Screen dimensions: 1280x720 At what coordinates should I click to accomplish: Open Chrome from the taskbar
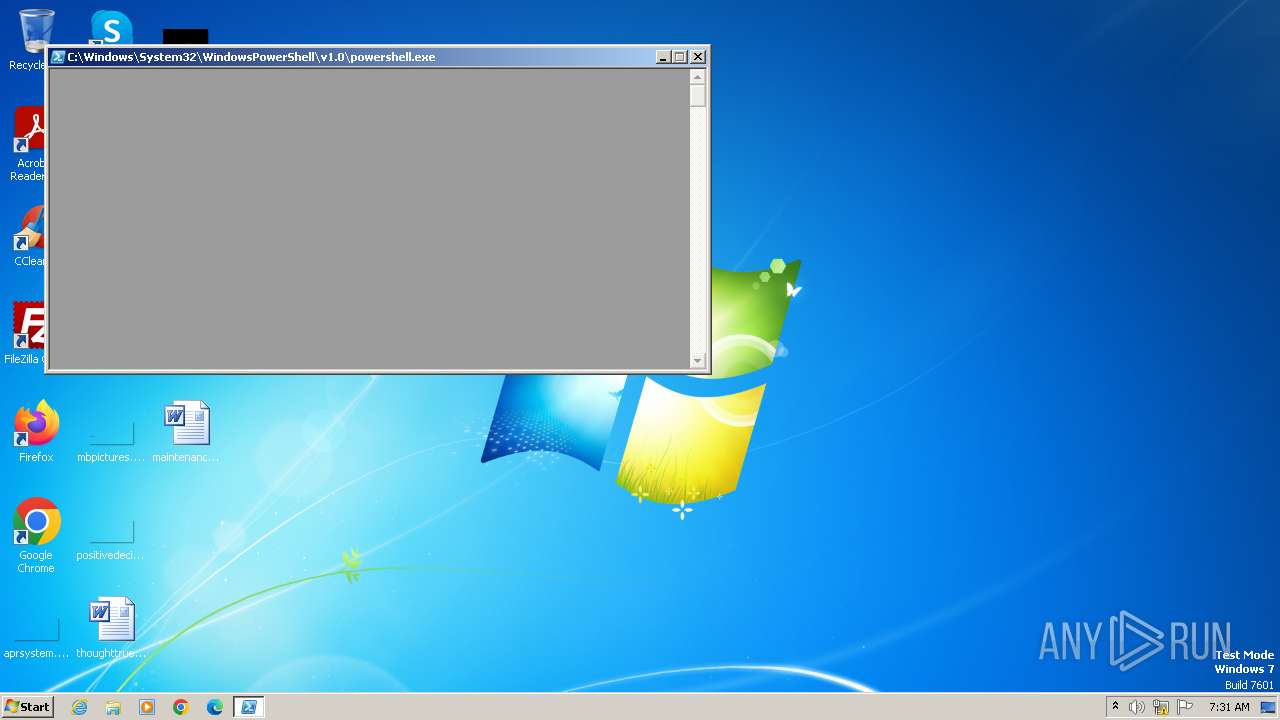click(x=181, y=707)
